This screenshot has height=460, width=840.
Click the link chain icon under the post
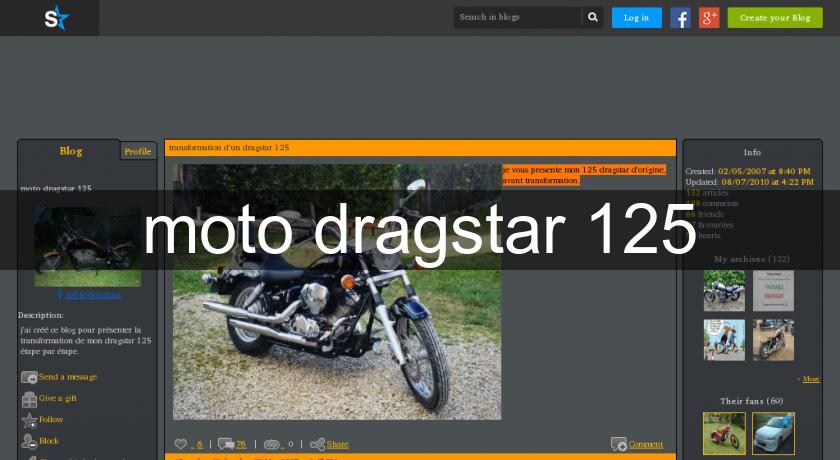[x=272, y=444]
